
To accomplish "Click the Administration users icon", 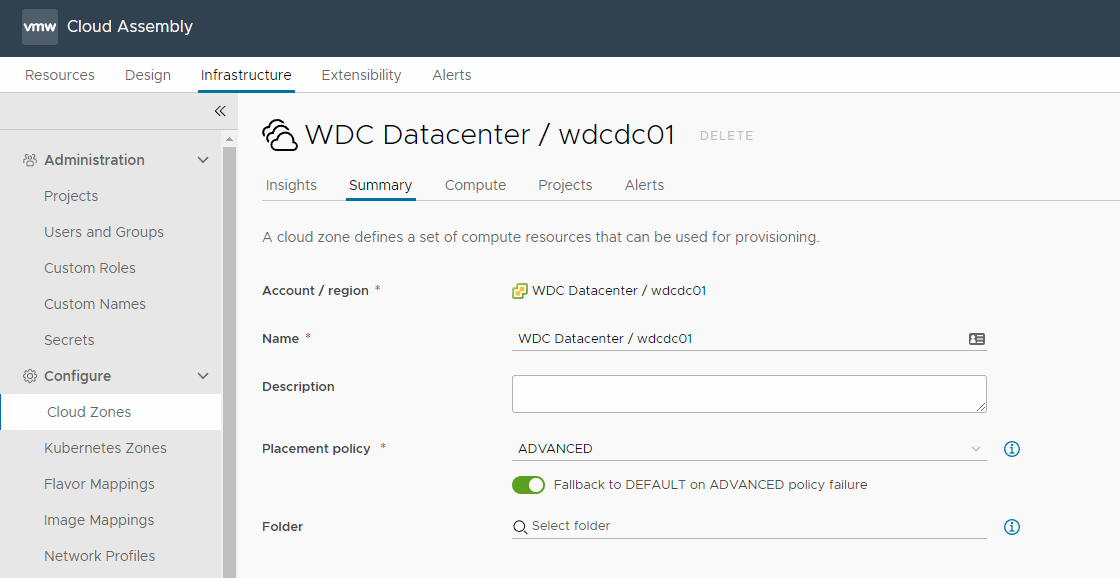I will tap(30, 160).
